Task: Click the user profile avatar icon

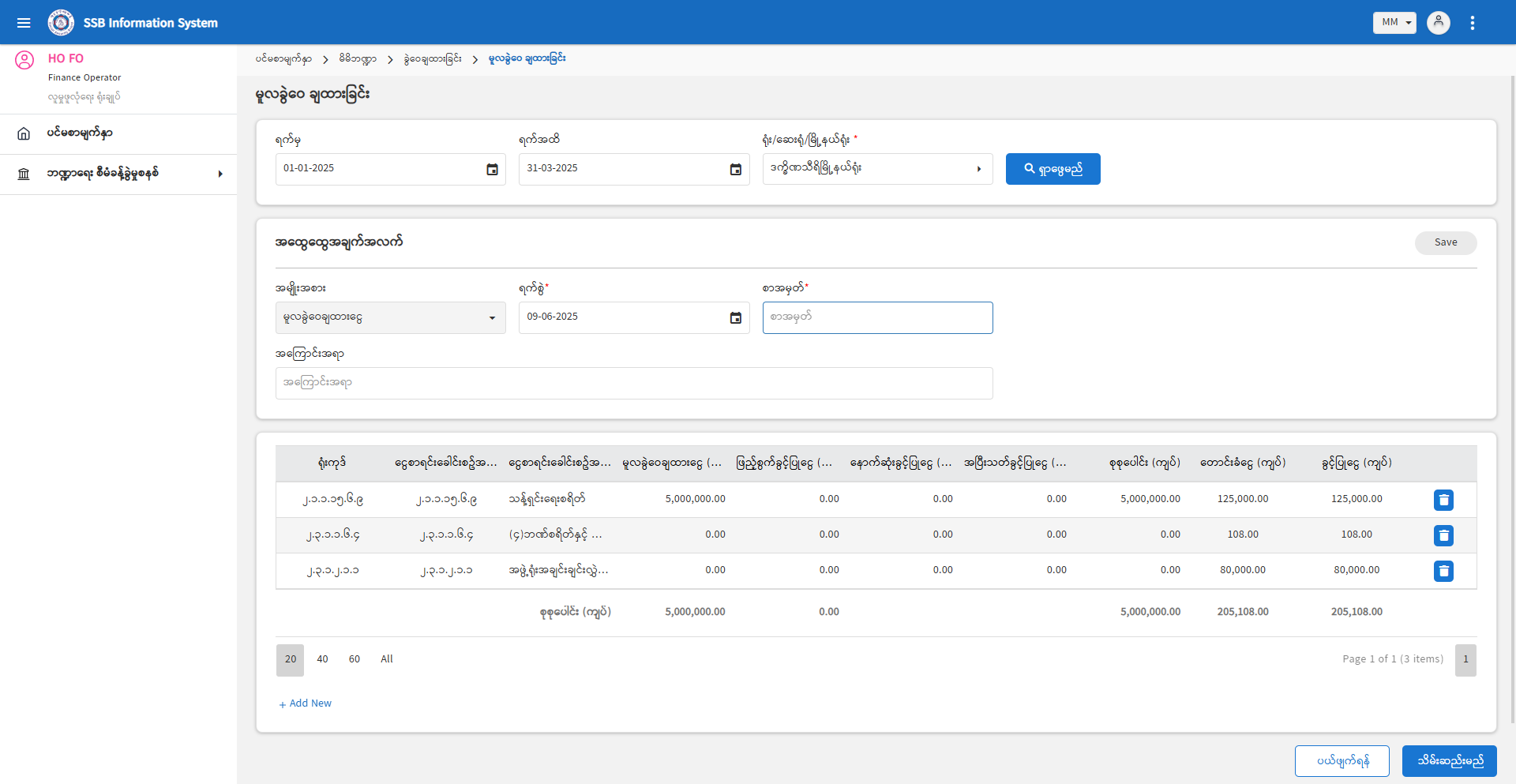Action: pyautogui.click(x=1438, y=22)
